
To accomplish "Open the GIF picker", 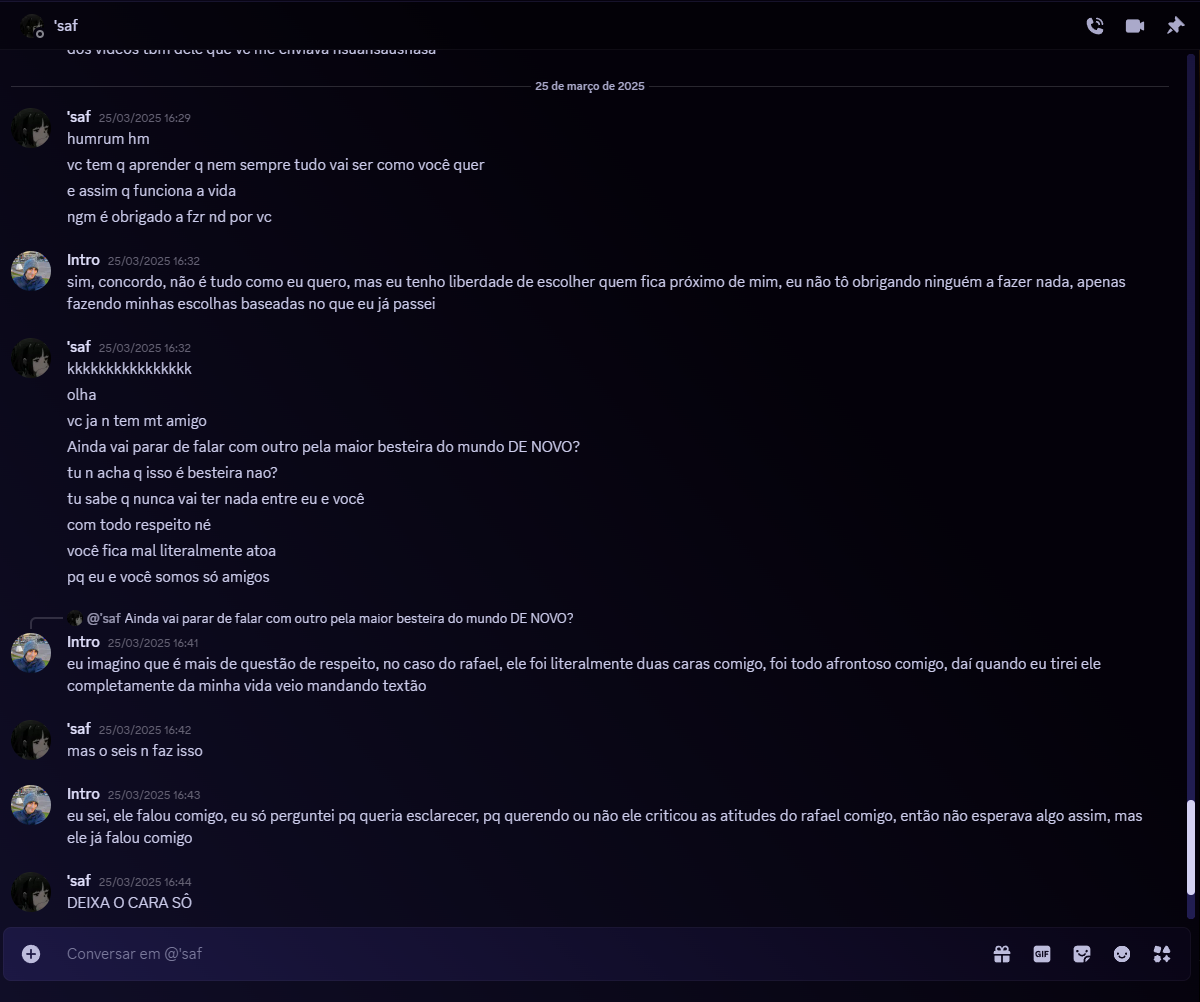I will 1042,954.
